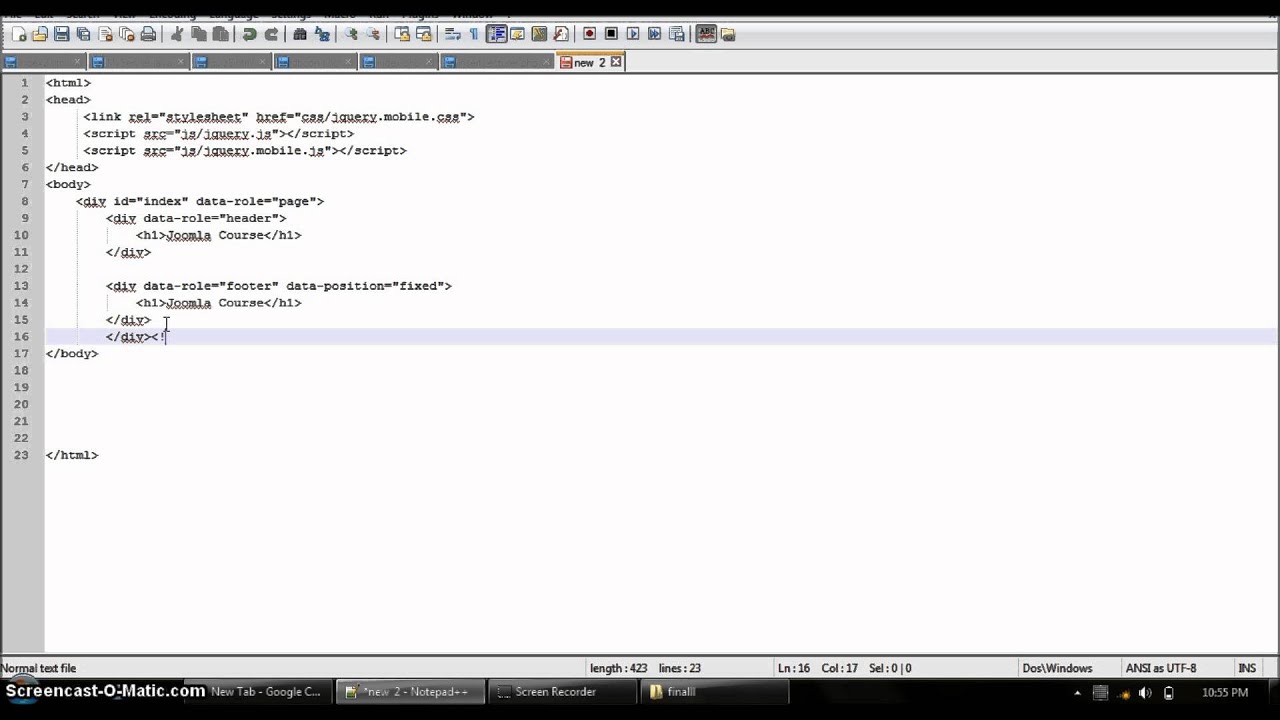
Task: Click the 'Dos\Windows' status bar entry
Action: point(1057,668)
